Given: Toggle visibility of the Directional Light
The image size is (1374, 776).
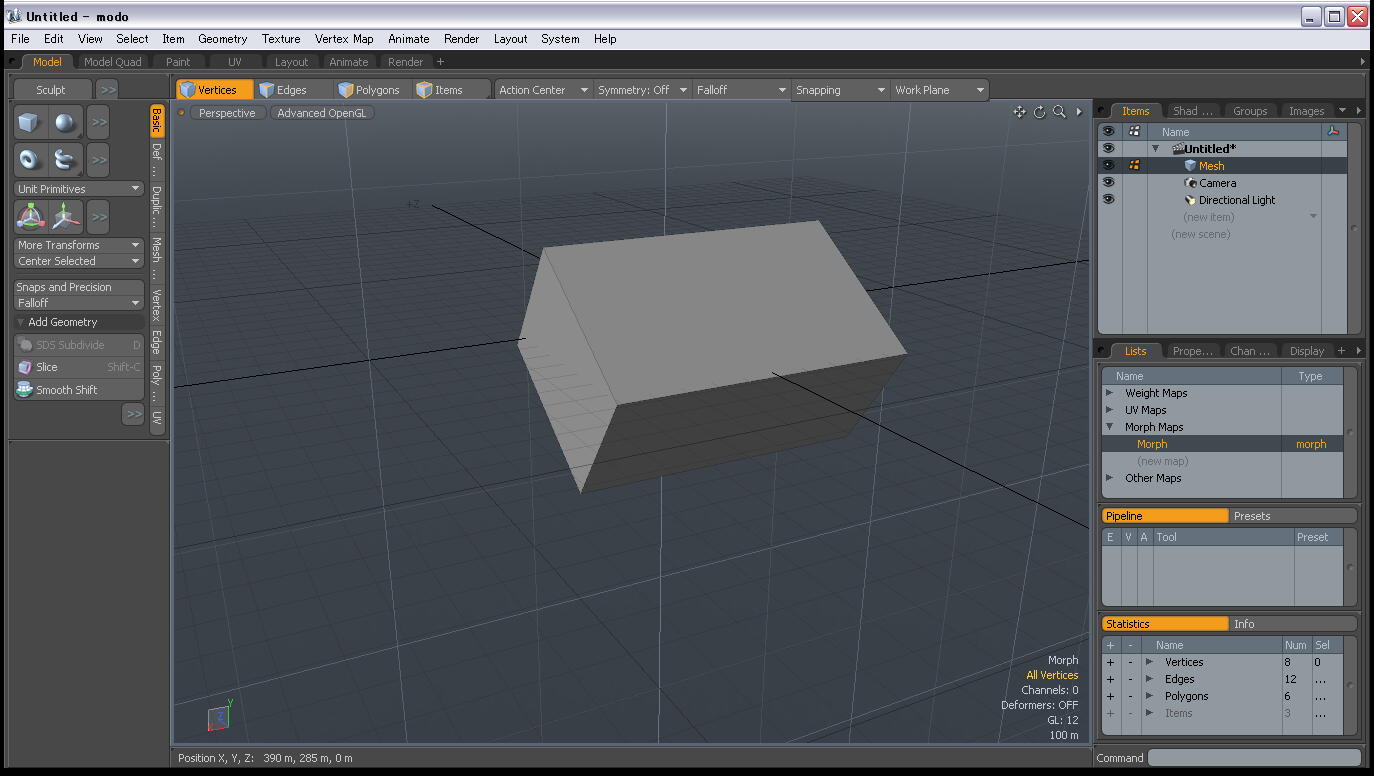Looking at the screenshot, I should [x=1108, y=200].
